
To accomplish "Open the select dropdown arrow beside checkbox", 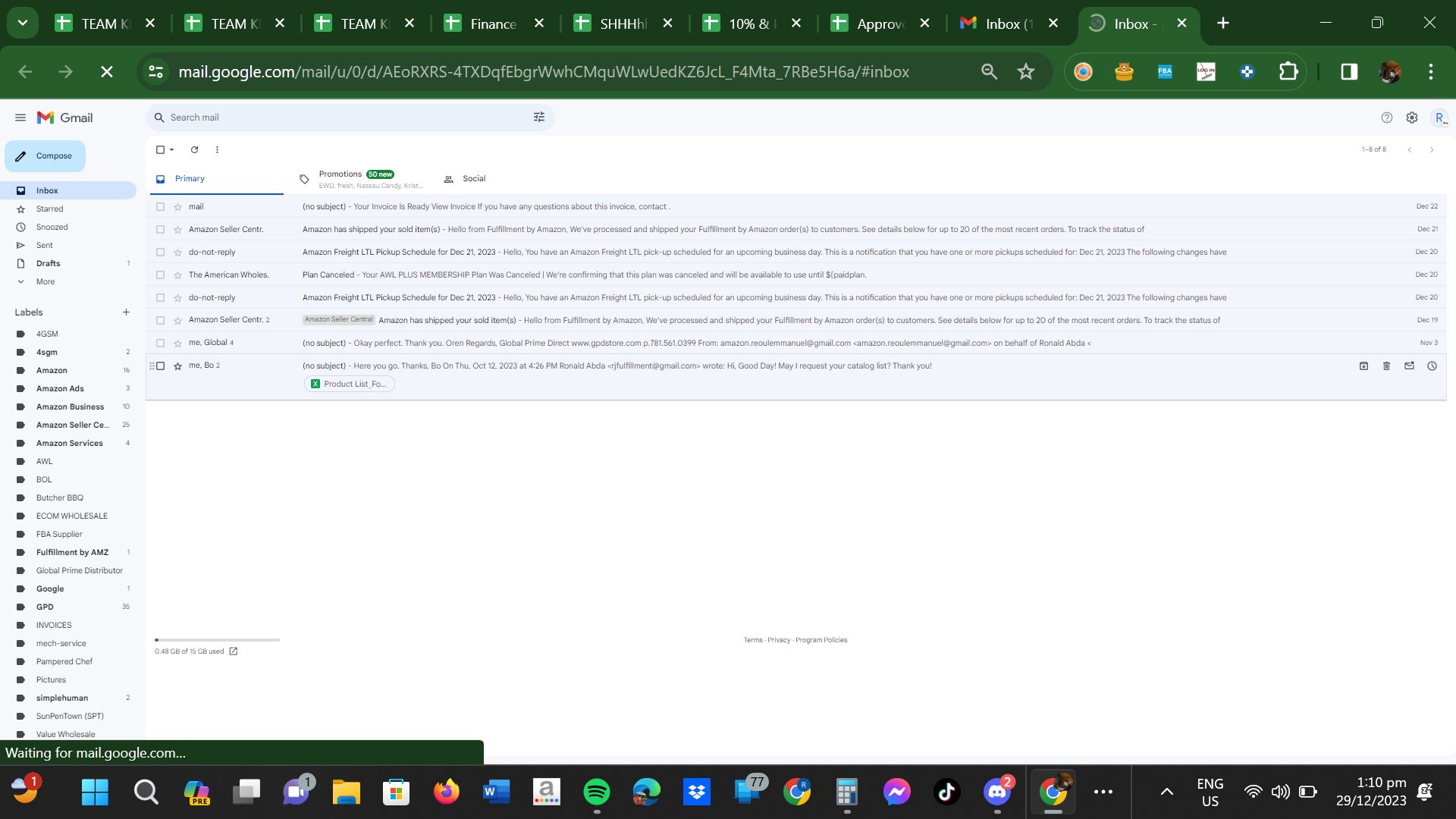I will (172, 149).
